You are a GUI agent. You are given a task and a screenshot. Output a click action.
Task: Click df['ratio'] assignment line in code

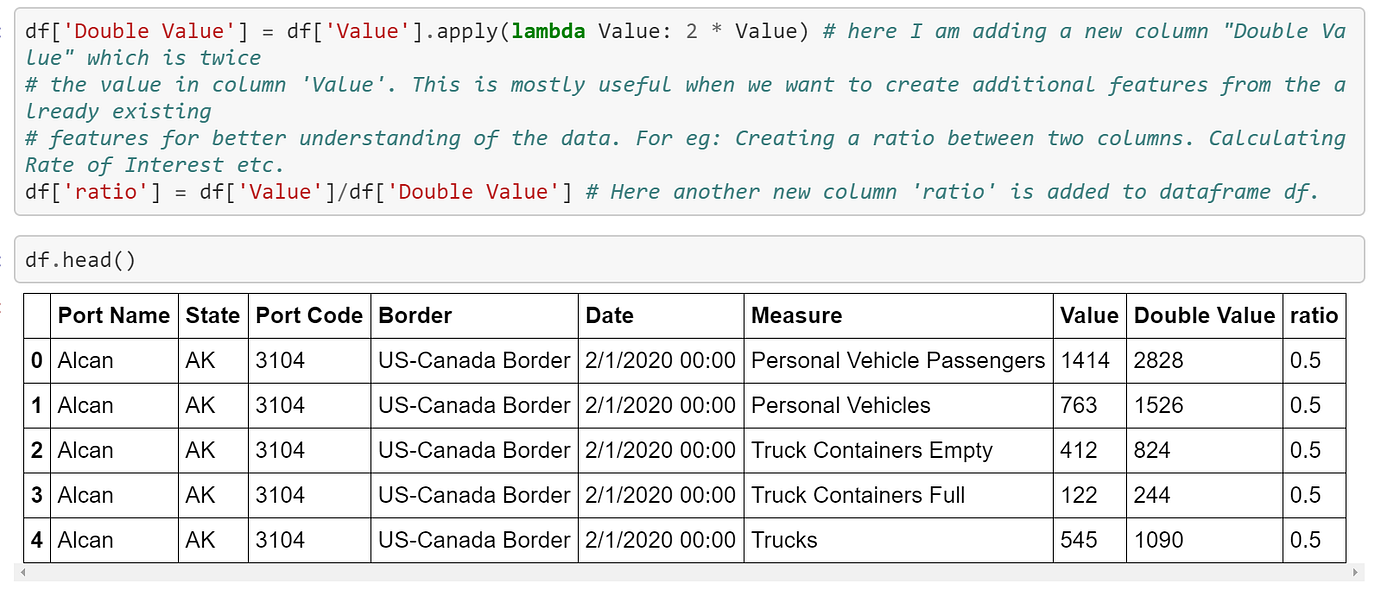coord(672,191)
